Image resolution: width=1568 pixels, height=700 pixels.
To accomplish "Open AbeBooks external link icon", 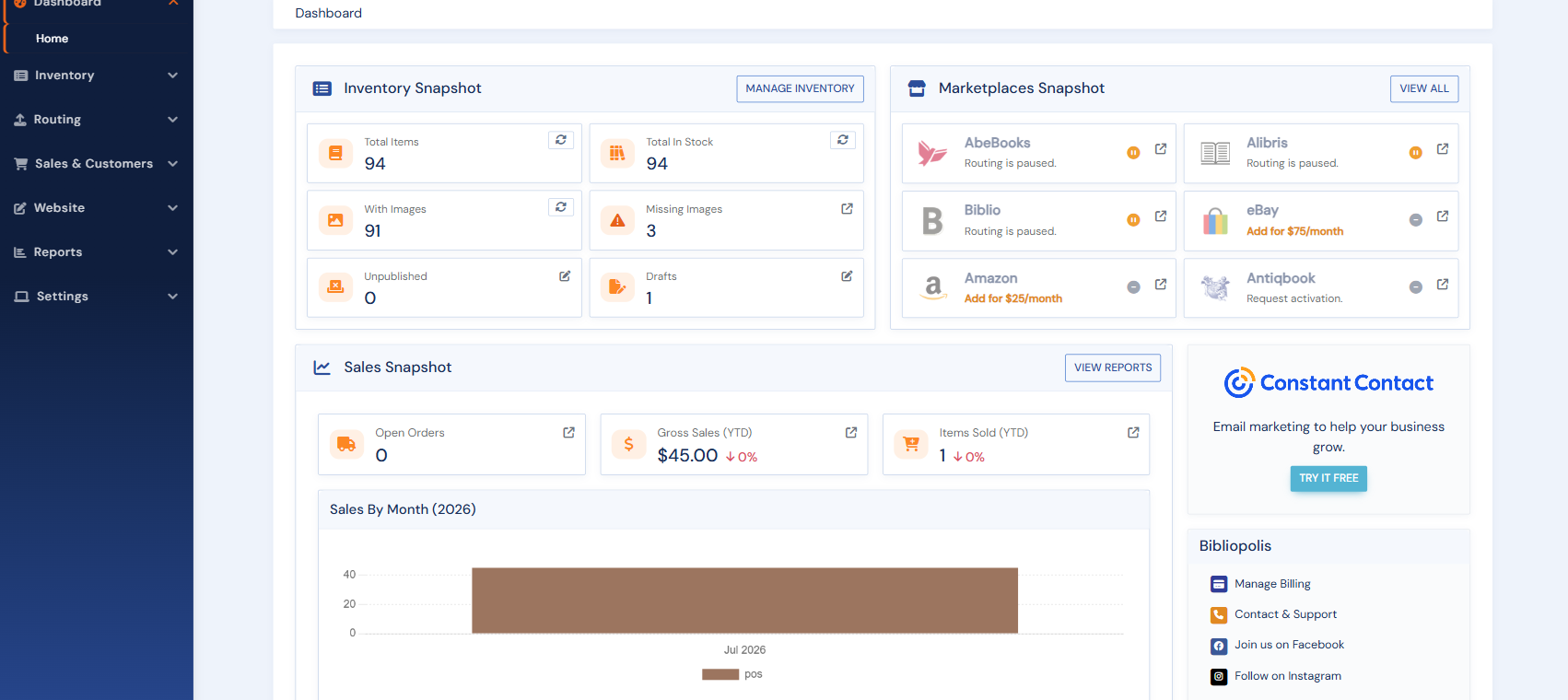I will coord(1161,149).
